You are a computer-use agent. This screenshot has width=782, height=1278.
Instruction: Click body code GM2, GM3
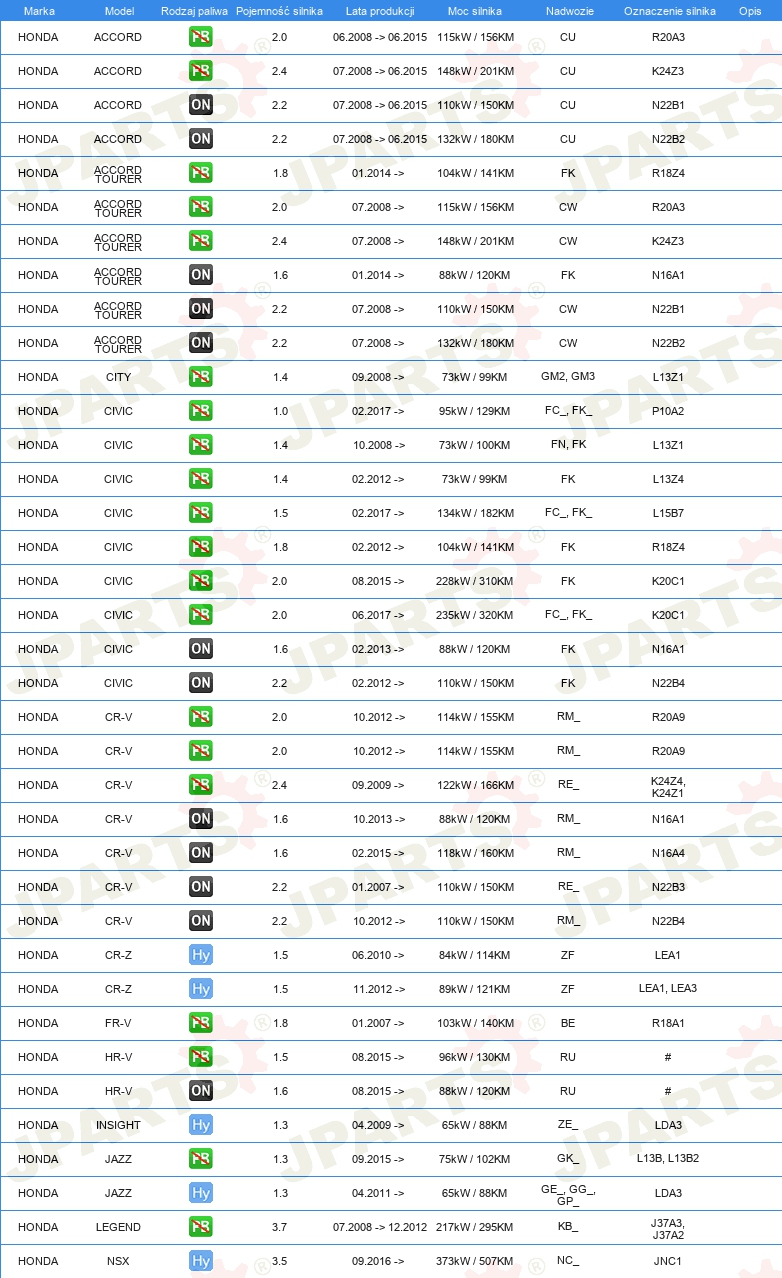pos(568,377)
